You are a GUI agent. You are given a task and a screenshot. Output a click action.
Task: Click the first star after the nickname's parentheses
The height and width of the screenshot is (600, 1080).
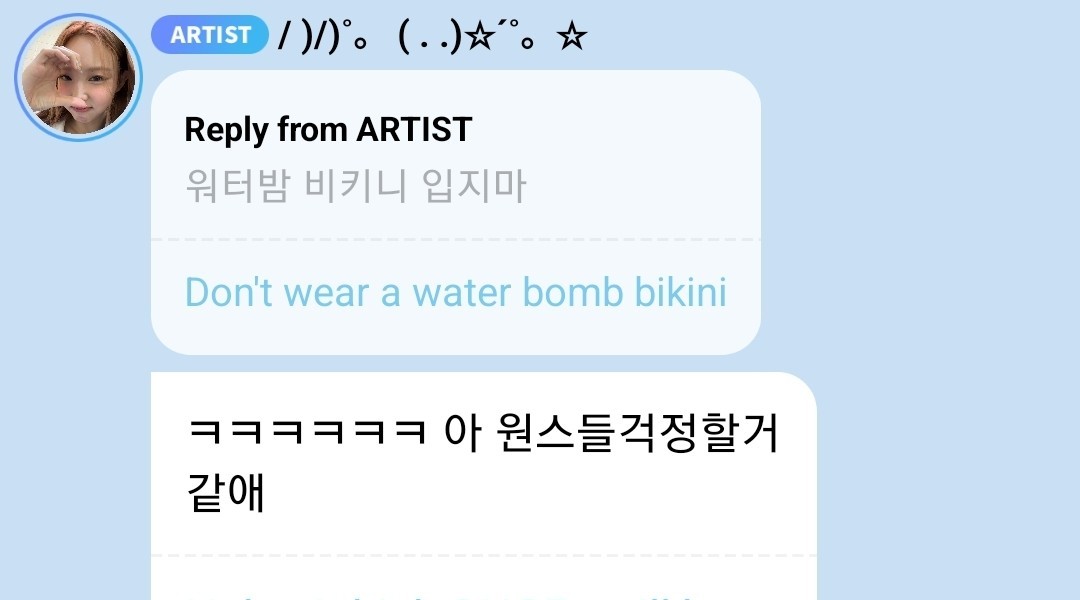480,37
